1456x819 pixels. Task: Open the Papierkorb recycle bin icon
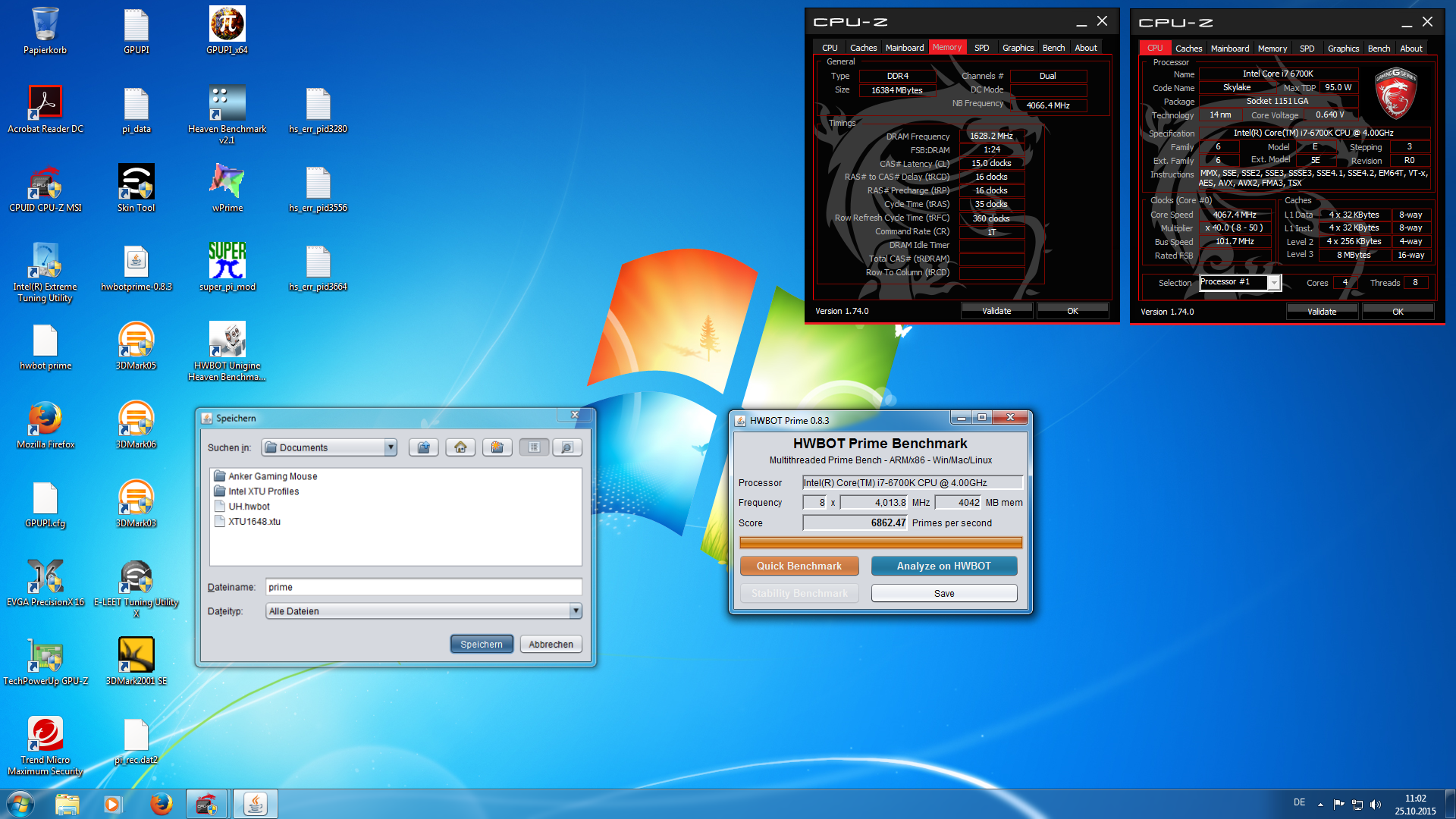point(45,30)
